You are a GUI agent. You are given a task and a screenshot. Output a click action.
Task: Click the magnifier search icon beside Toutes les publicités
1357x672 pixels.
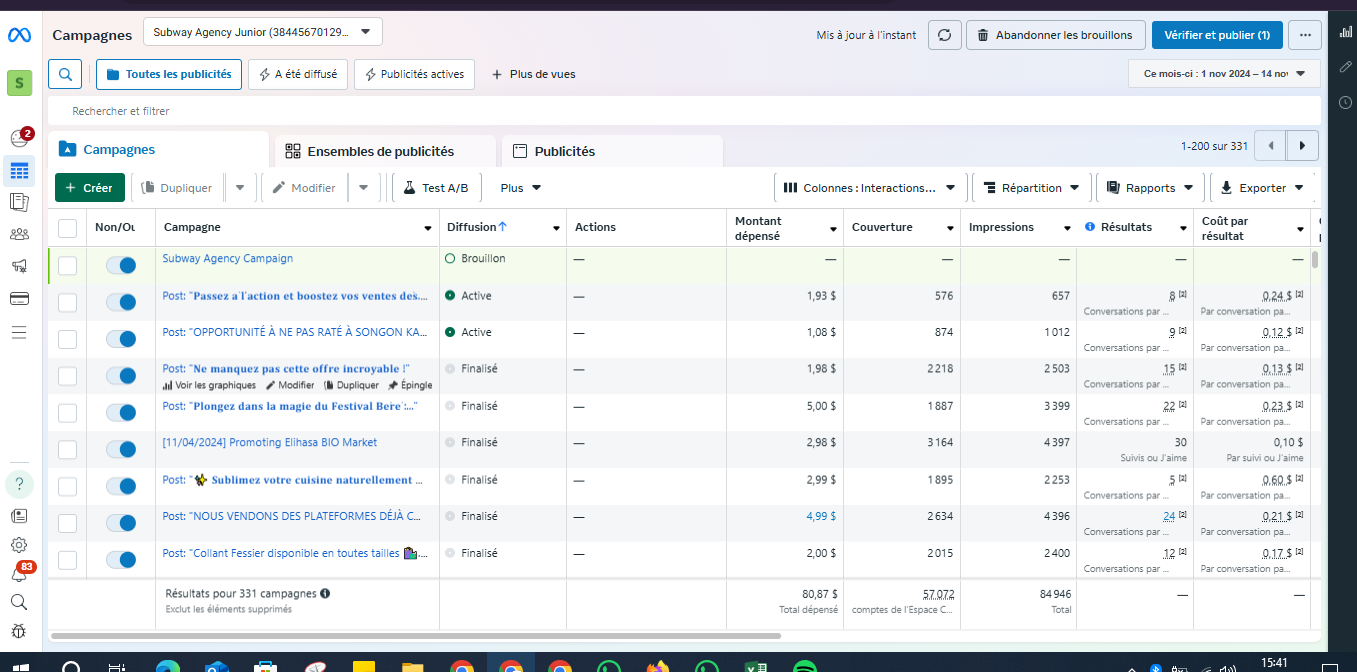65,74
